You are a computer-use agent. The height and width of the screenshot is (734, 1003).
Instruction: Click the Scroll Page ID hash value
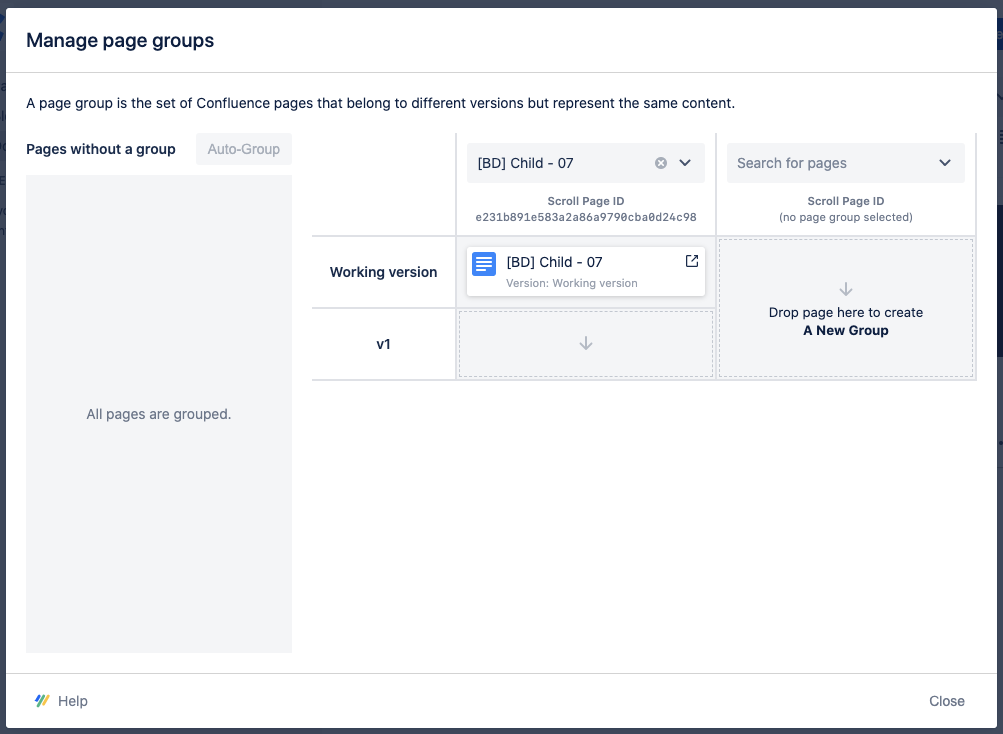586,217
